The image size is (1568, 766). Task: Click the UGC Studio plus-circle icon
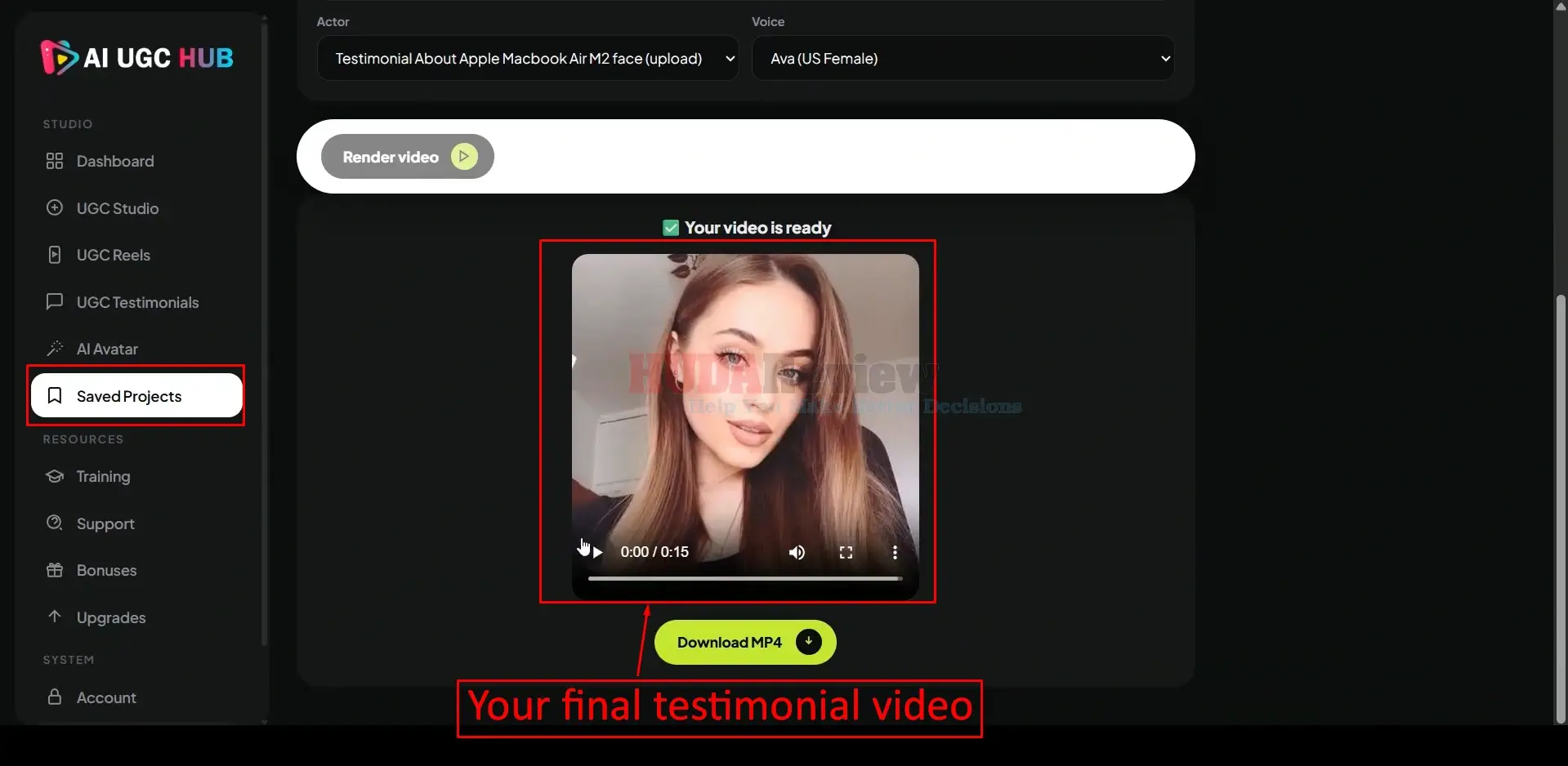click(x=55, y=207)
